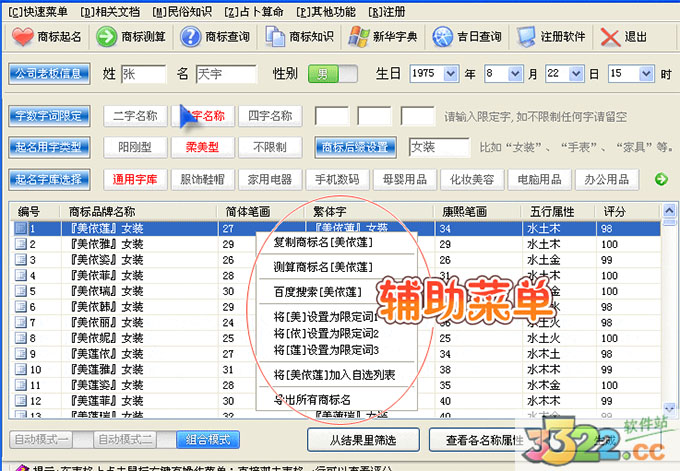The height and width of the screenshot is (471, 680).
Task: Click row icon for 『美莲姿』女装
Action: coord(20,384)
